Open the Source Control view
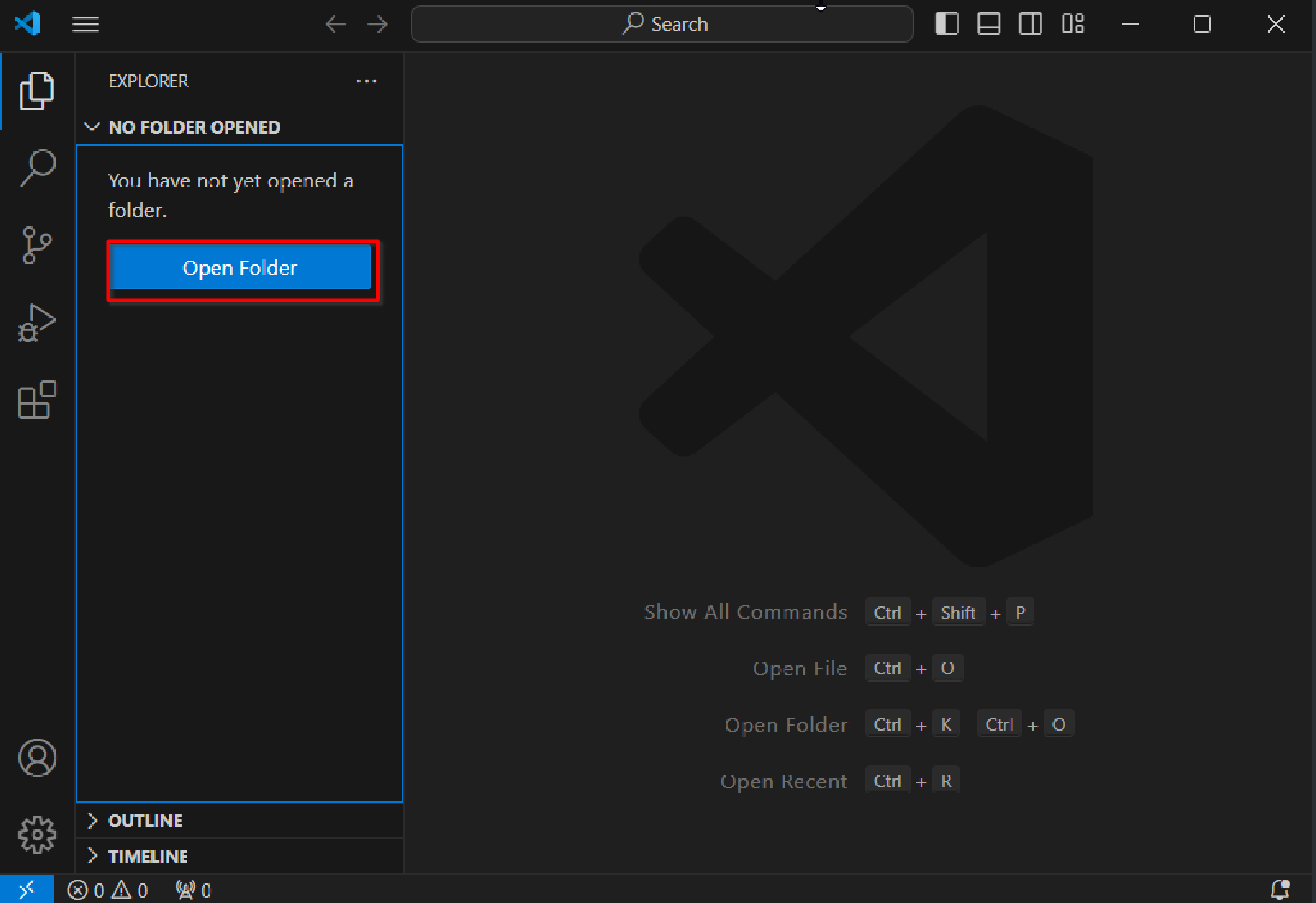The width and height of the screenshot is (1316, 903). [37, 246]
